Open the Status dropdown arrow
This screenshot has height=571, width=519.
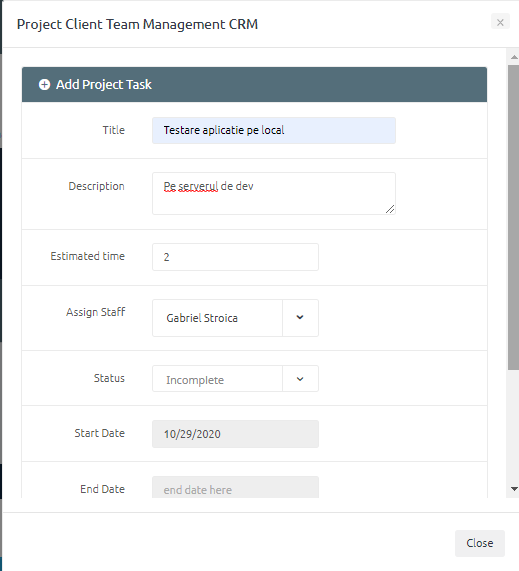pyautogui.click(x=300, y=379)
